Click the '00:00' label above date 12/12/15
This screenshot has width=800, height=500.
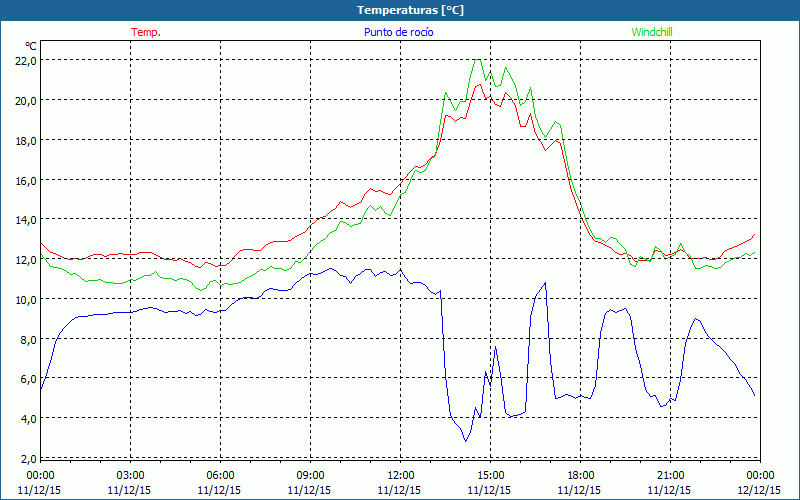coord(760,476)
